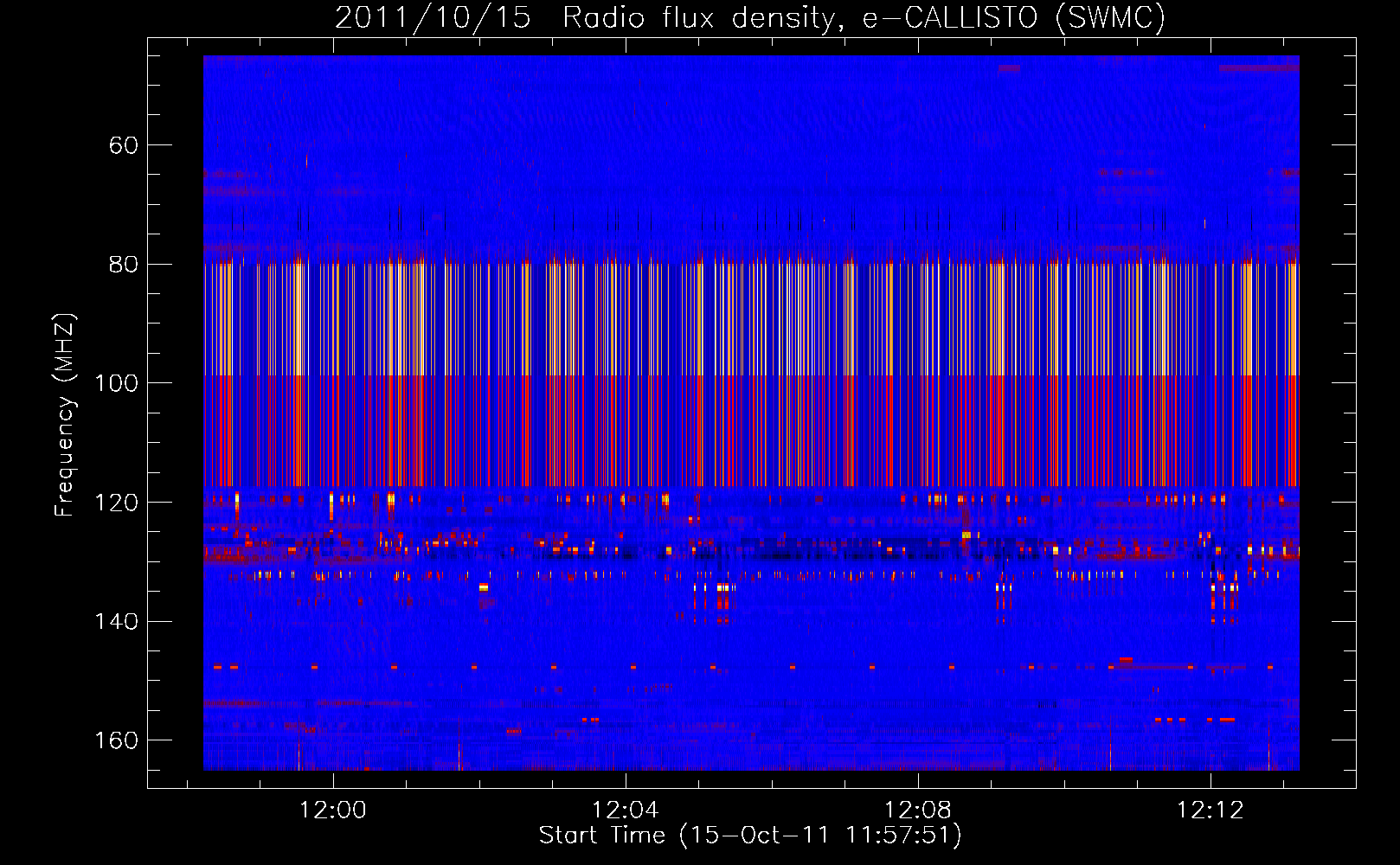Click the time tick label '12:04'
This screenshot has width=1400, height=865.
click(x=626, y=811)
